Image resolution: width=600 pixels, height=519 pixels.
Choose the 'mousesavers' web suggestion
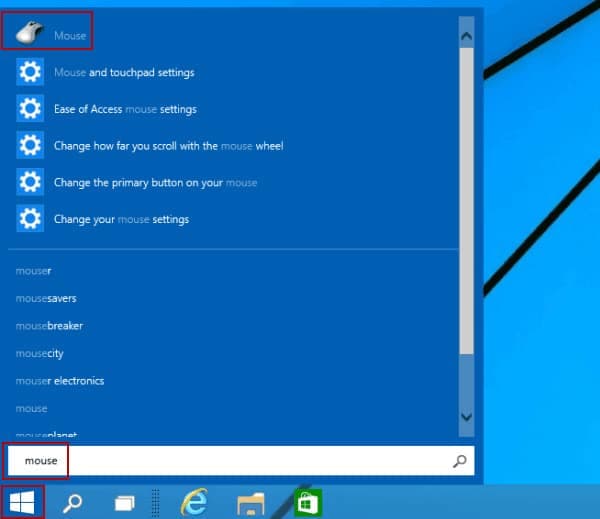tap(46, 299)
